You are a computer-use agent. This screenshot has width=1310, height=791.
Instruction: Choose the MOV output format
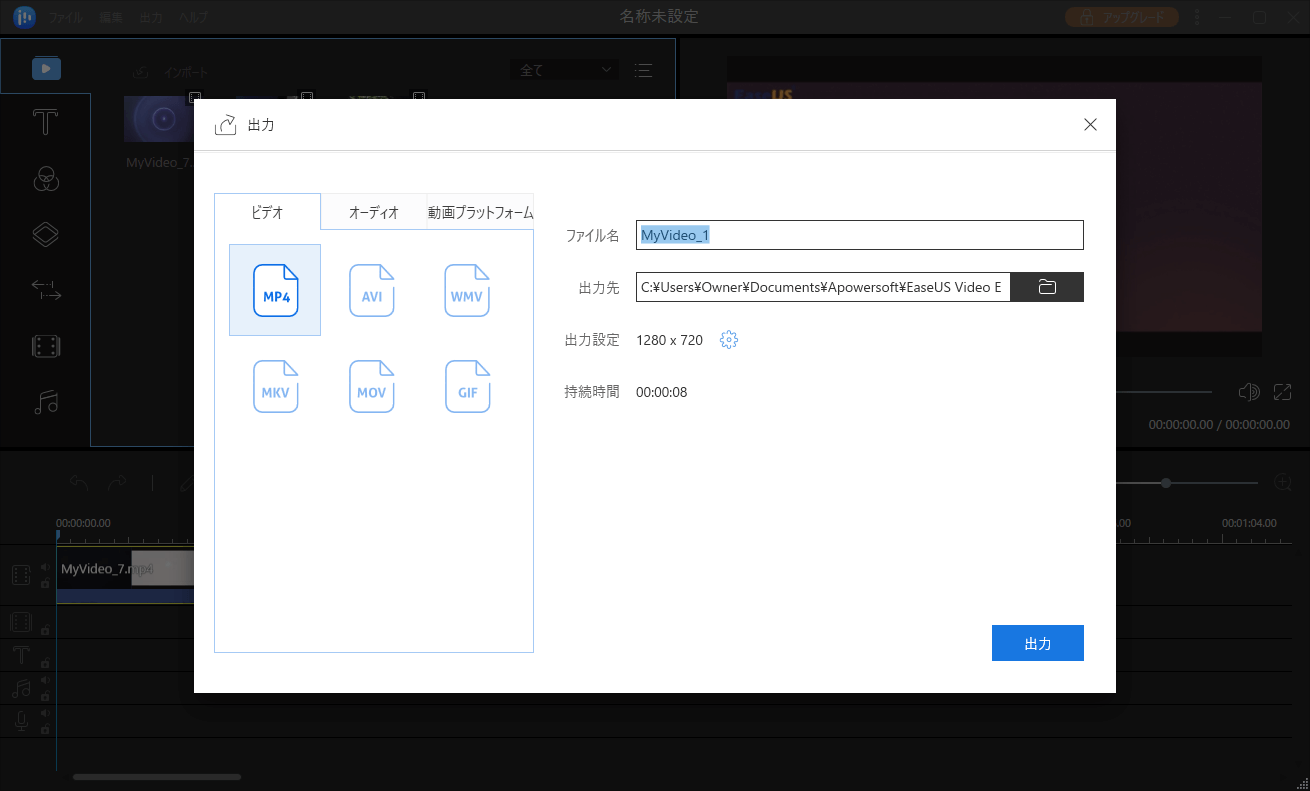pos(371,386)
